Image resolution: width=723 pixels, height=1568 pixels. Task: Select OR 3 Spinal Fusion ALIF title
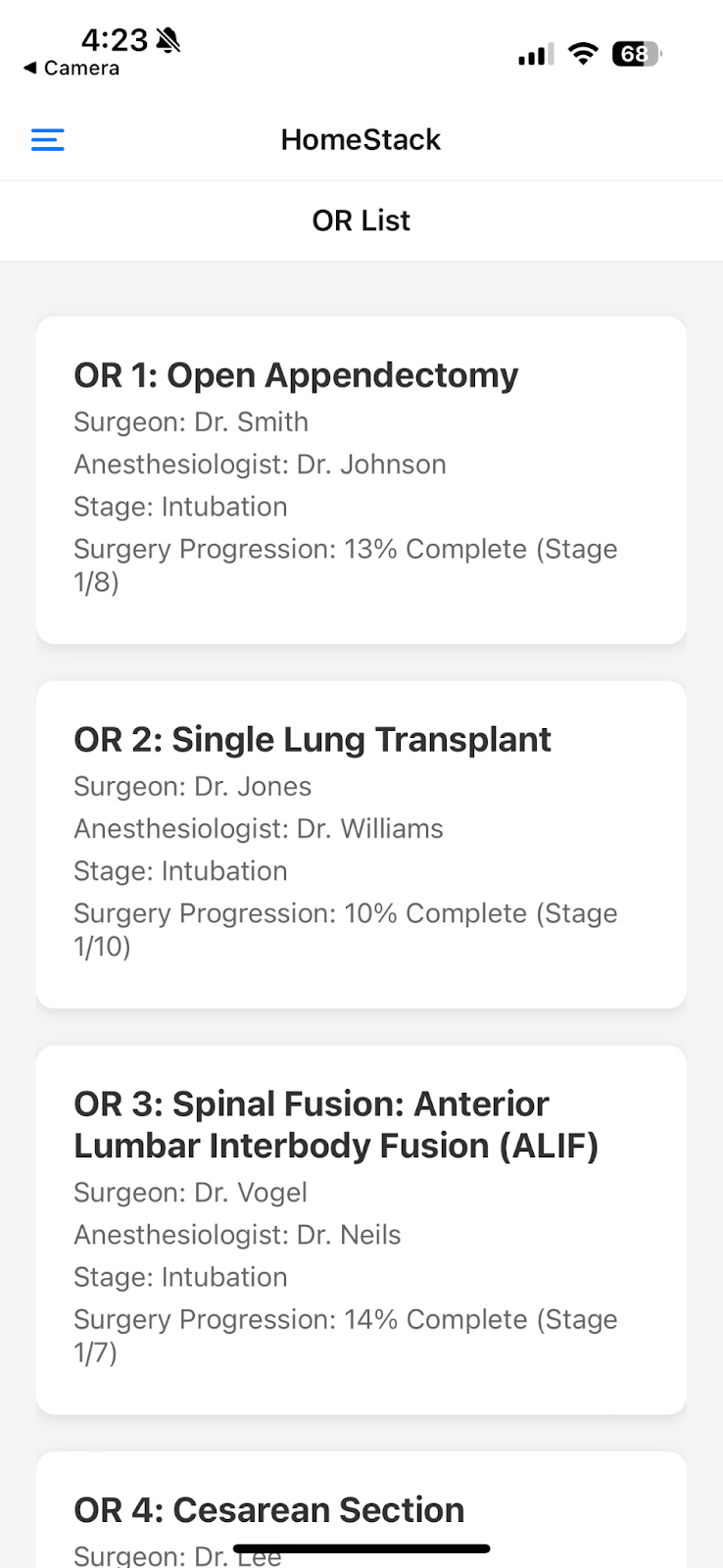(335, 1124)
